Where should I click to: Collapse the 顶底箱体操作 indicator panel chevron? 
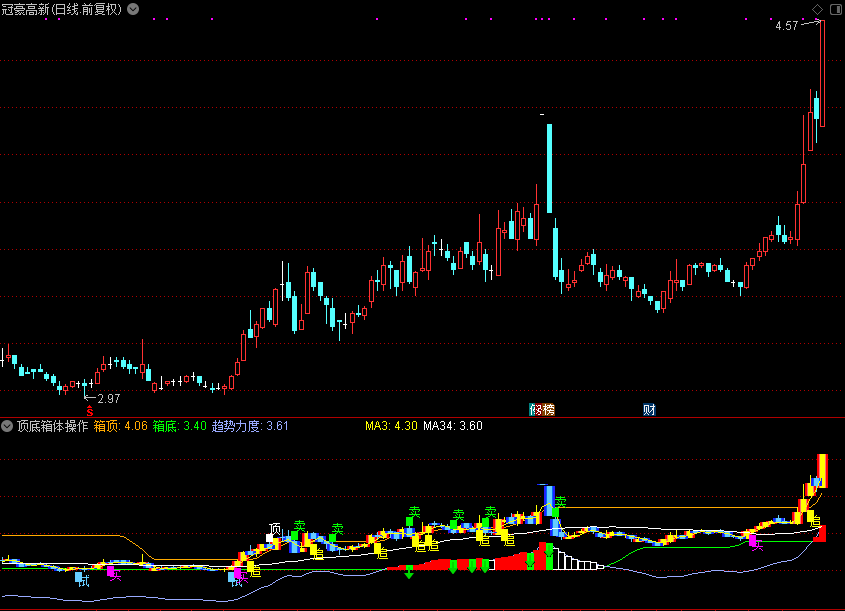tap(7, 426)
